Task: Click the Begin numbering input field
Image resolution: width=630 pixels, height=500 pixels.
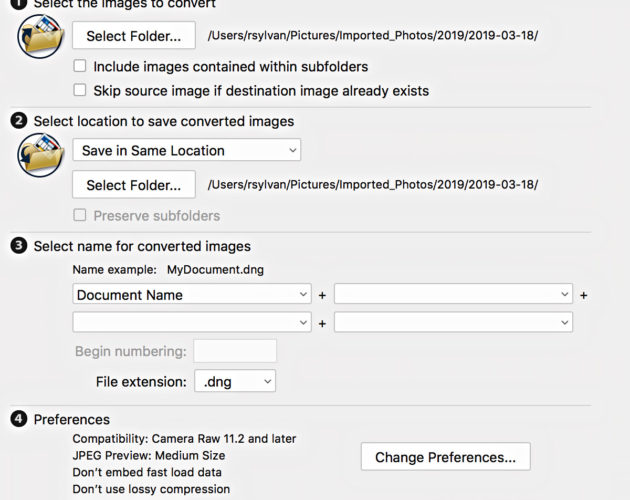Action: click(x=235, y=351)
